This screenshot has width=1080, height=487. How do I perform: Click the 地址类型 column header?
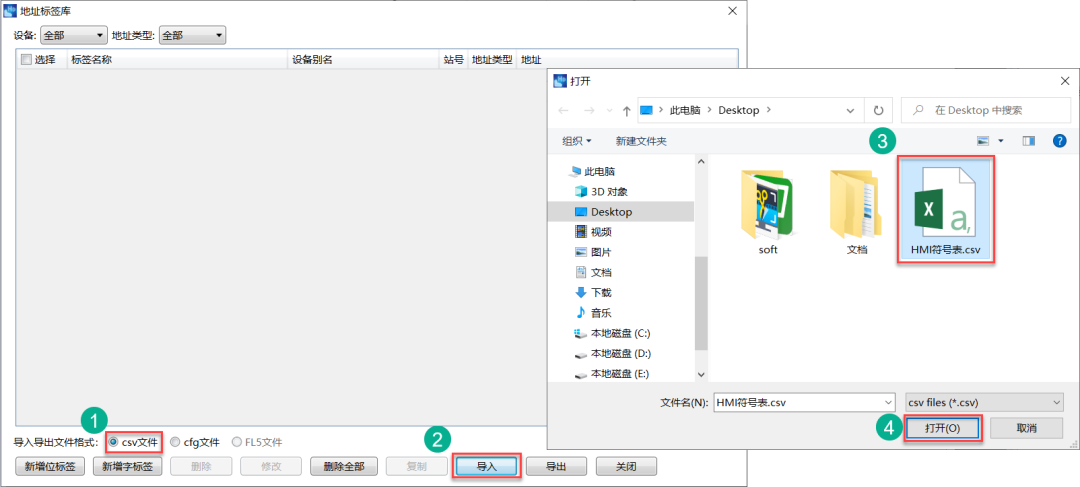(492, 59)
